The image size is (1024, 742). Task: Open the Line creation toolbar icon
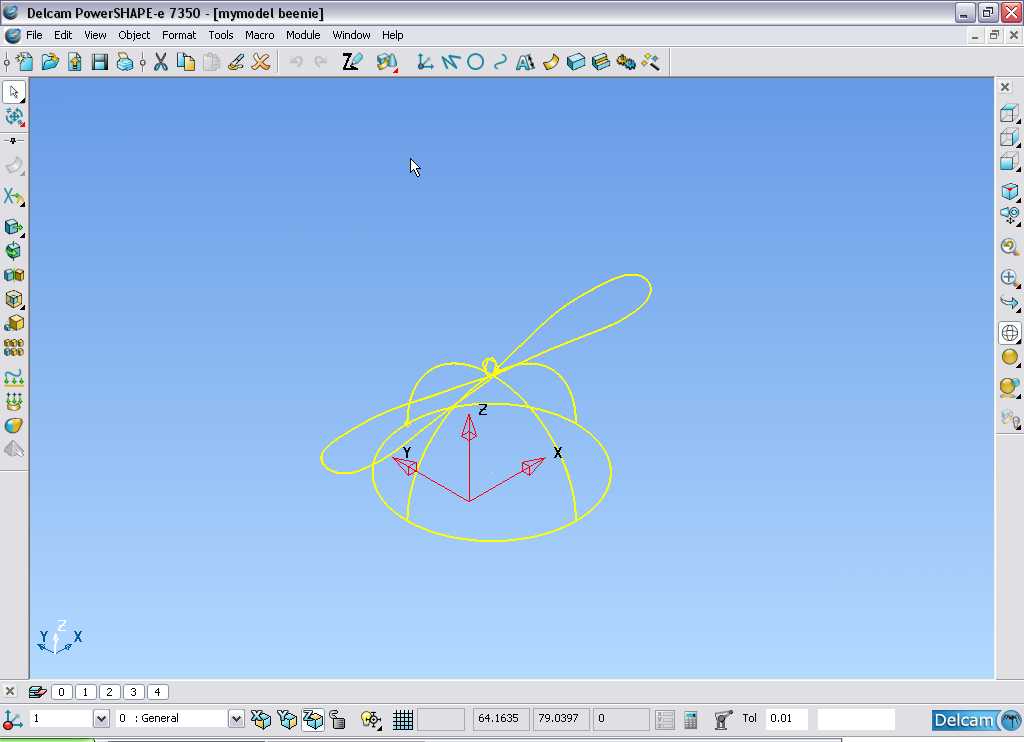pyautogui.click(x=450, y=62)
